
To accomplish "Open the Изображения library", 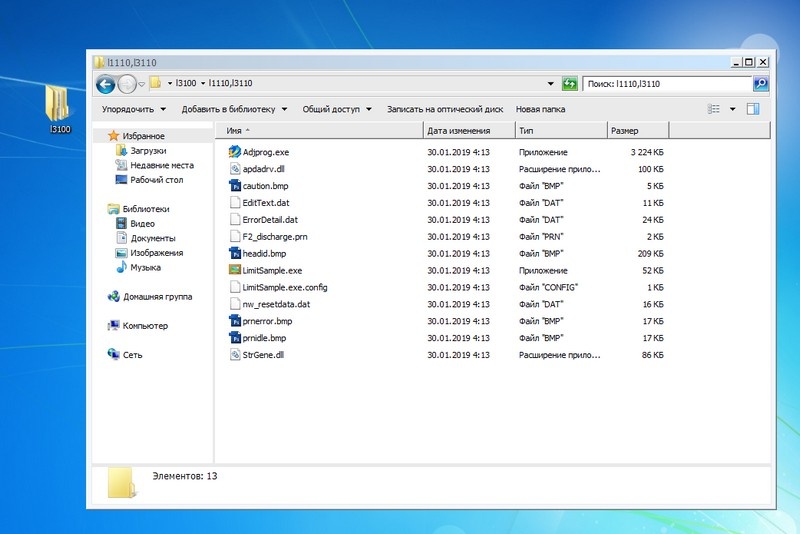I will [x=156, y=252].
